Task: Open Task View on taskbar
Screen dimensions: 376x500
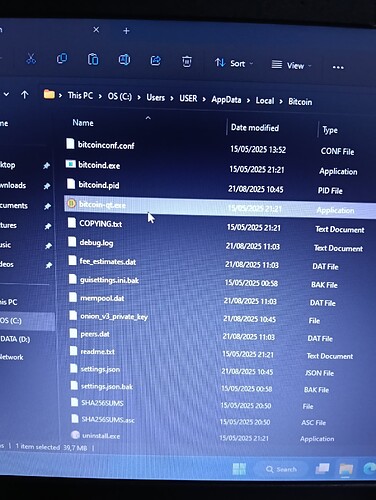Action: pyautogui.click(x=323, y=469)
